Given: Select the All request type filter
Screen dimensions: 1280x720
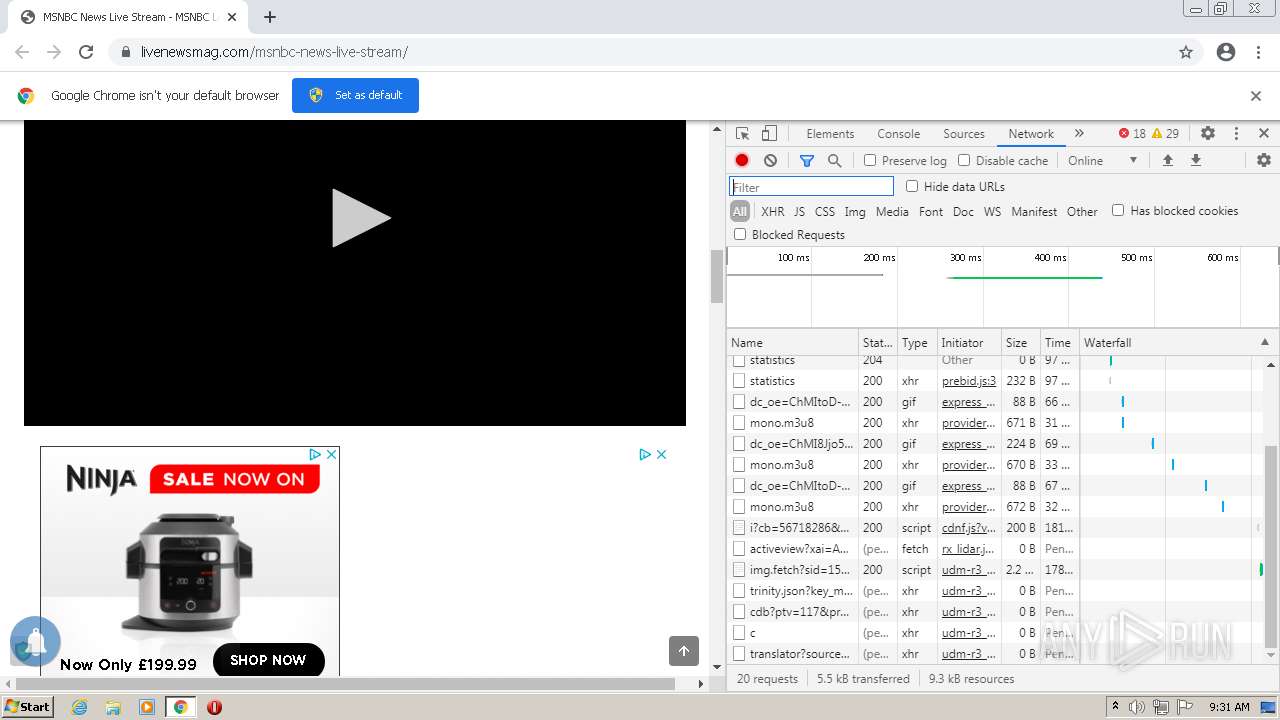Looking at the screenshot, I should 740,211.
